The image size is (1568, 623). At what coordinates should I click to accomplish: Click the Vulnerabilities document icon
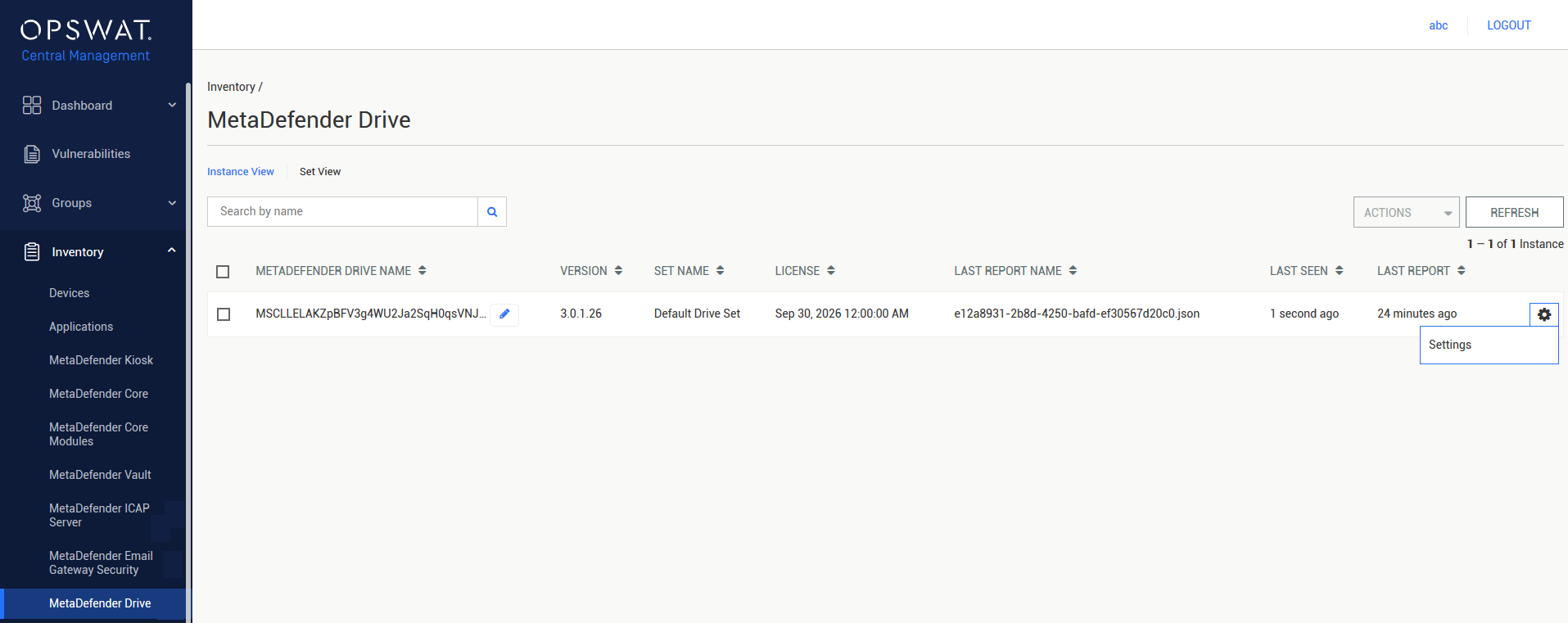[32, 154]
